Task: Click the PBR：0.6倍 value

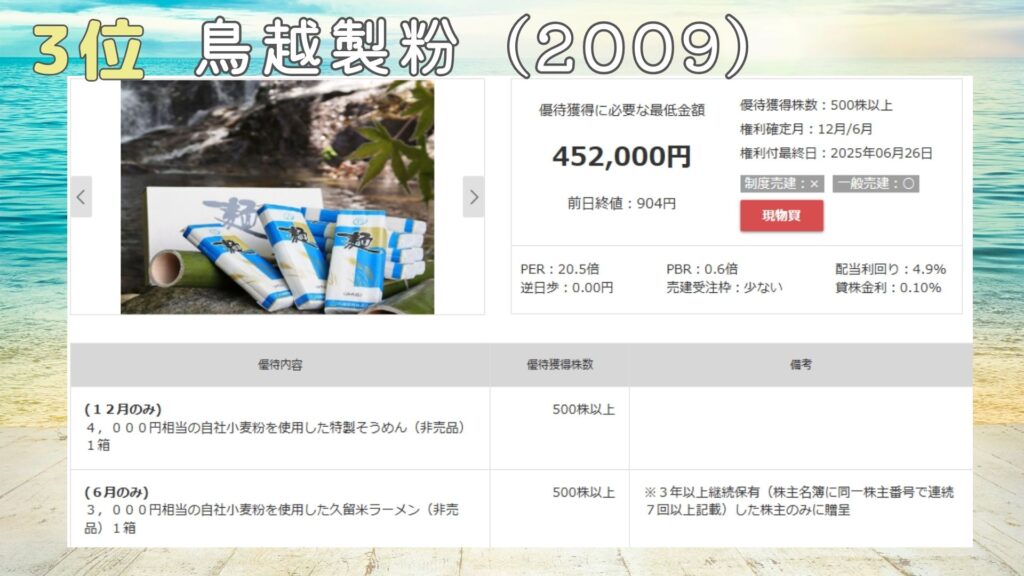Action: (x=702, y=269)
